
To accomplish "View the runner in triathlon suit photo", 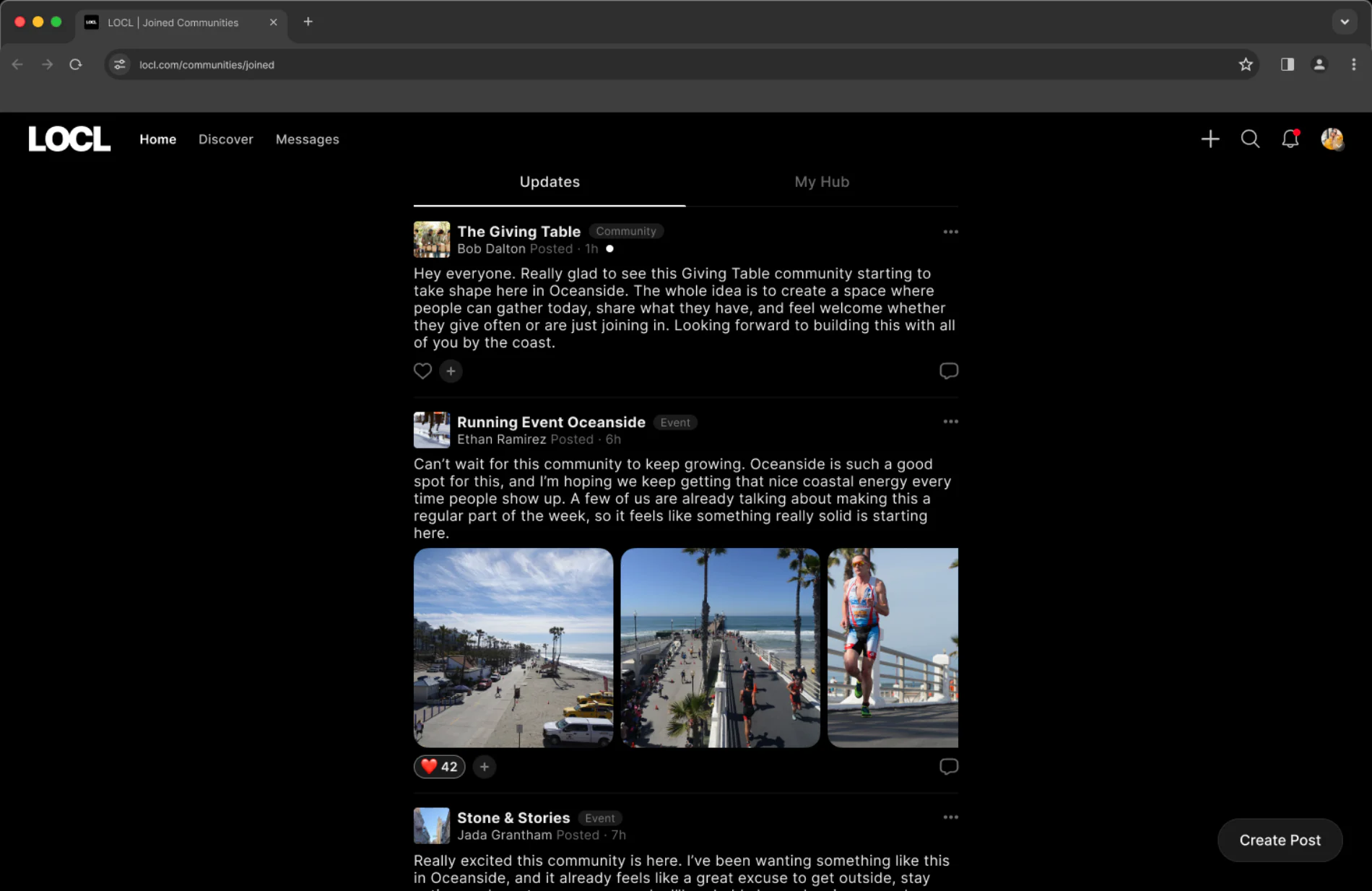I will click(x=893, y=648).
